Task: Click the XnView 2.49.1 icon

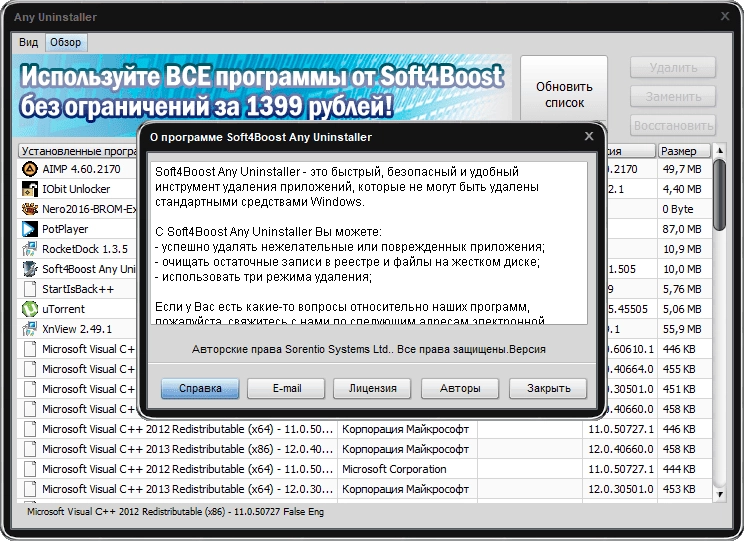Action: pos(30,329)
